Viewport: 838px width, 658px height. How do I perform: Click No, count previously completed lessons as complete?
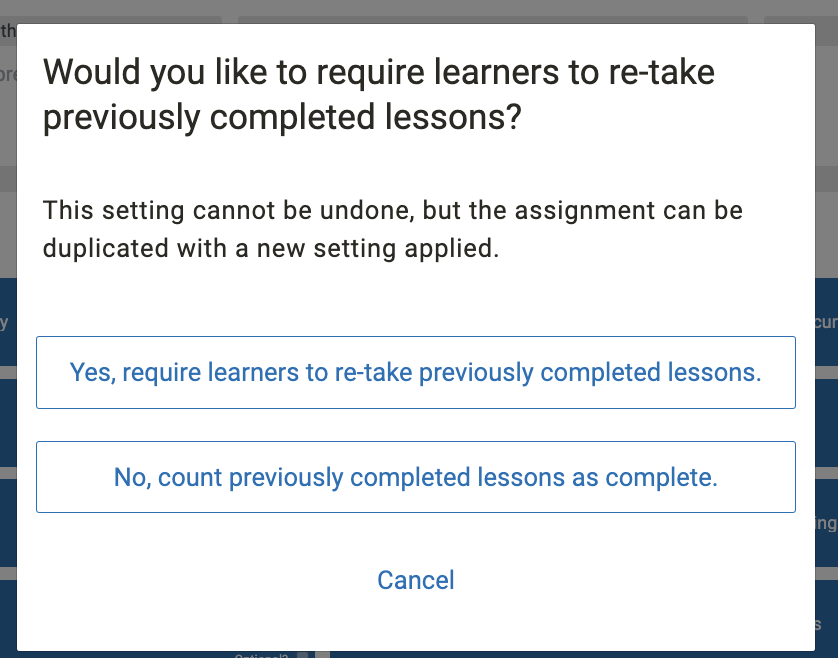pos(416,477)
